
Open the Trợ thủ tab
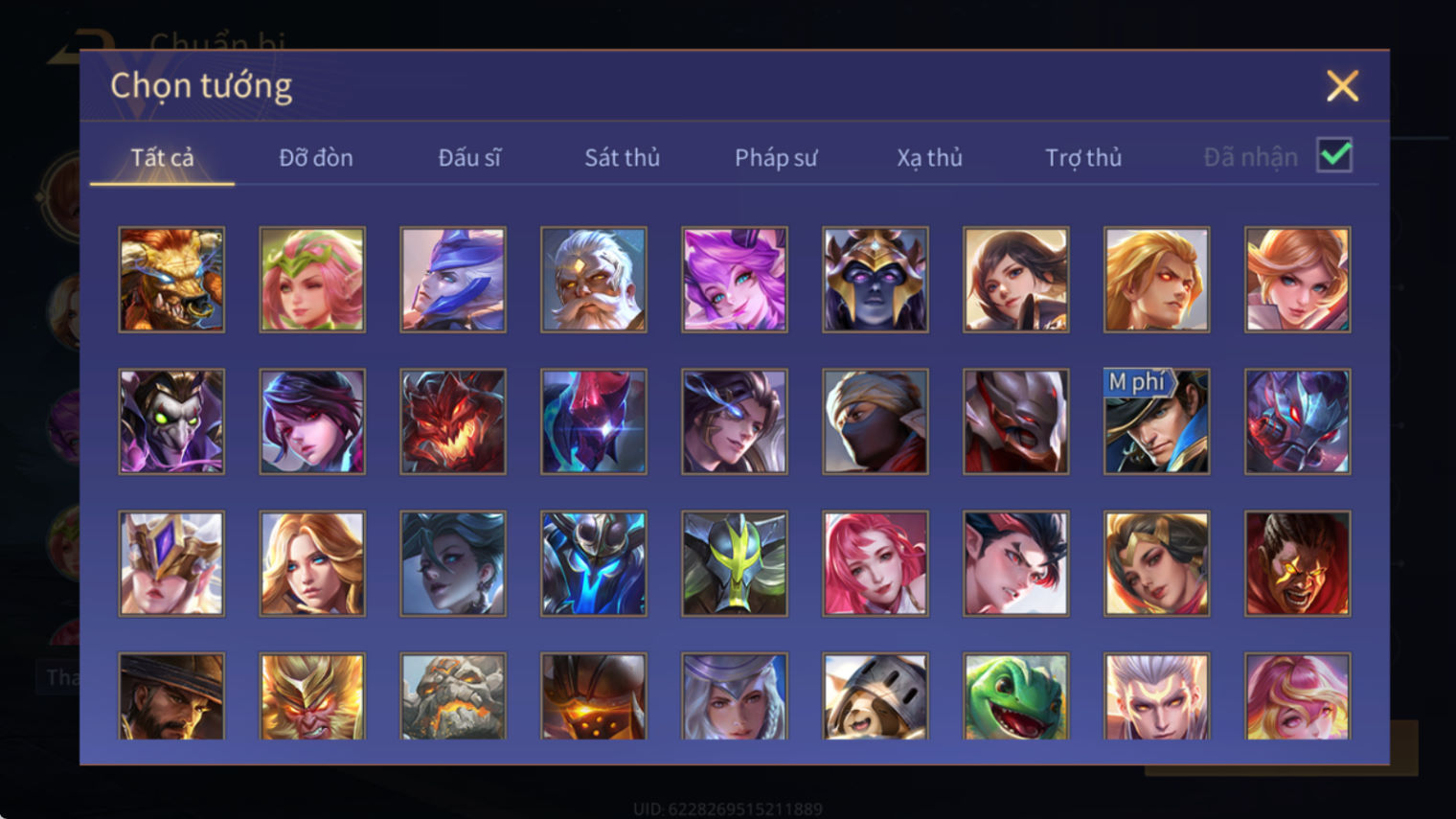click(1083, 157)
